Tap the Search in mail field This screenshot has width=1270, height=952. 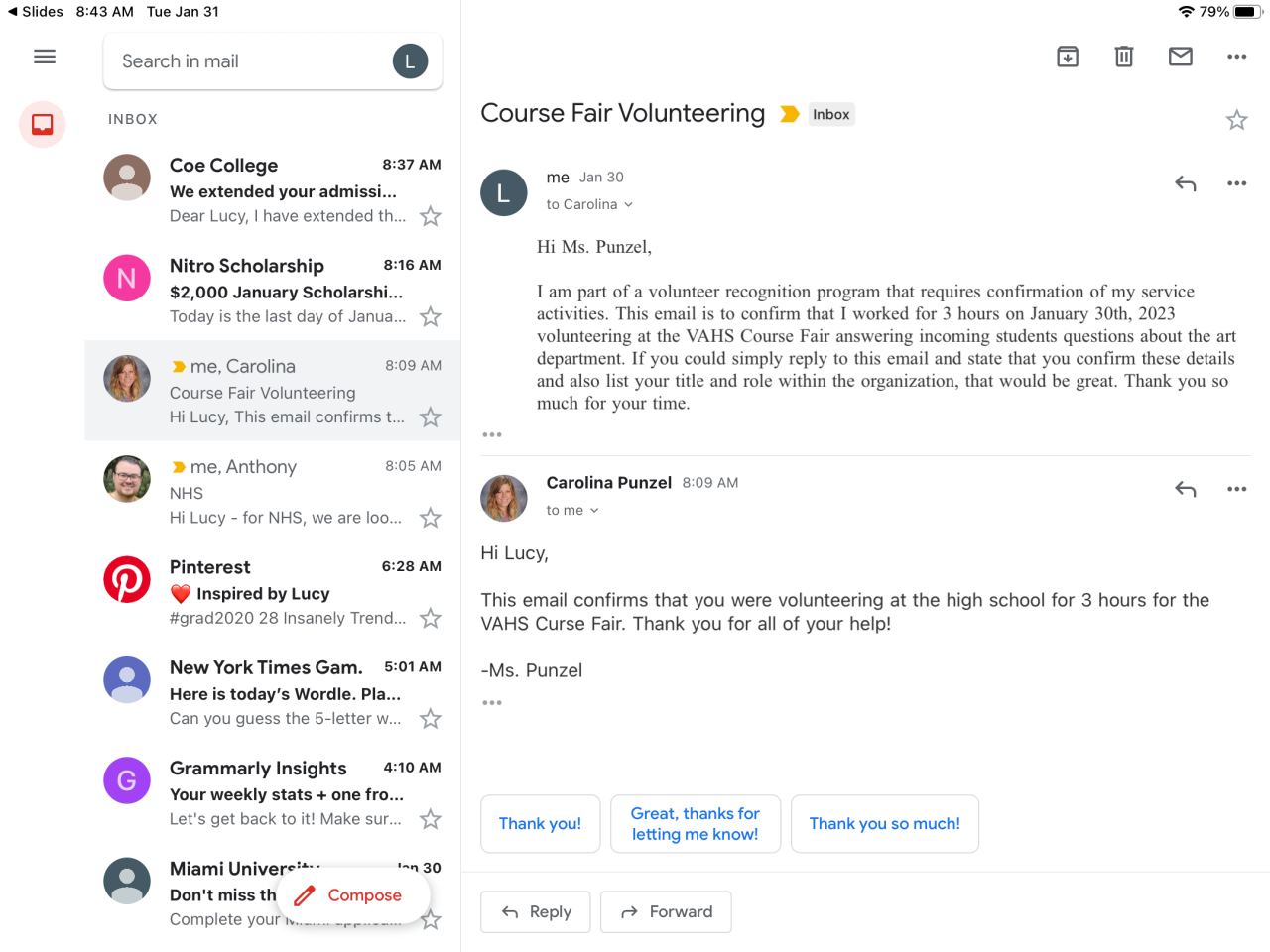[x=248, y=61]
